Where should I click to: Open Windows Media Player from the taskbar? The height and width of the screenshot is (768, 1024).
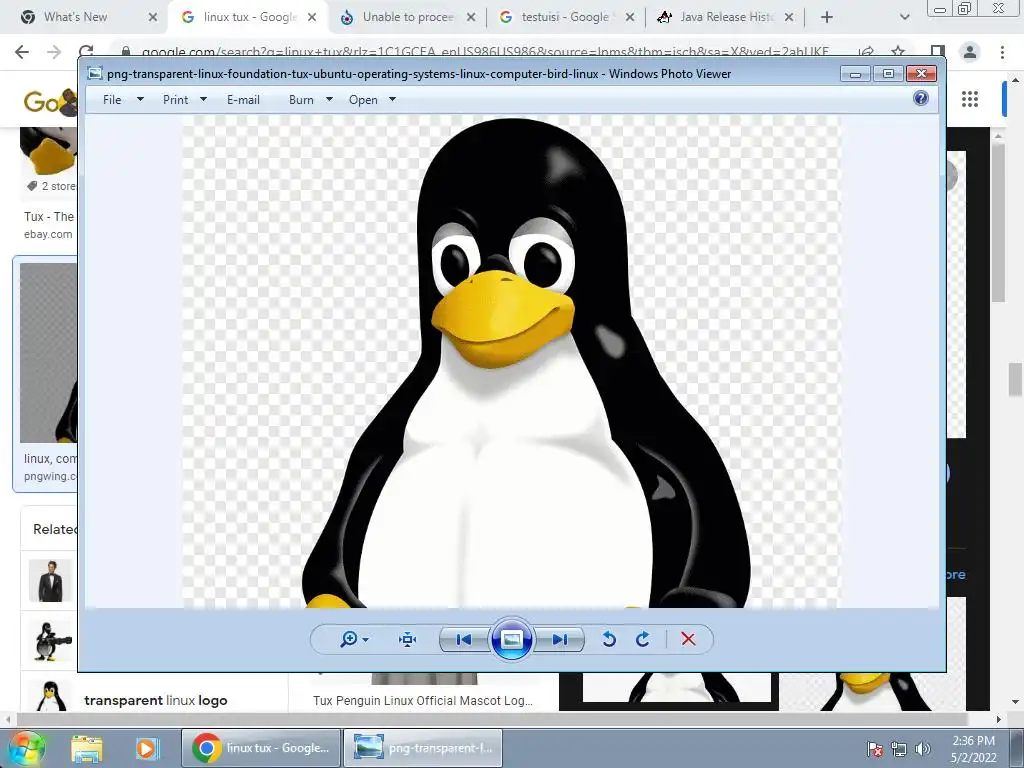(x=146, y=748)
